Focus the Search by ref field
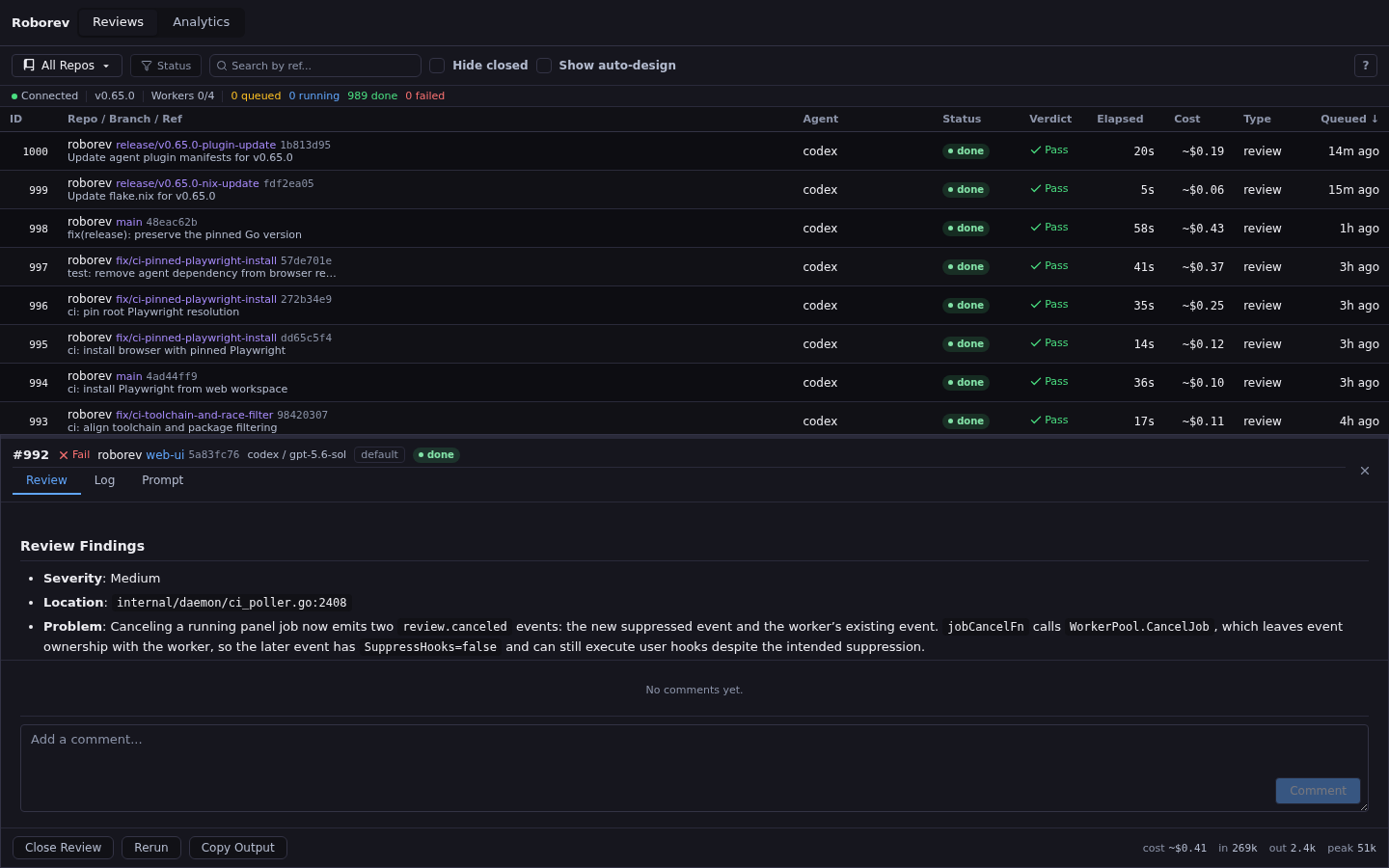Image resolution: width=1389 pixels, height=868 pixels. (x=315, y=66)
